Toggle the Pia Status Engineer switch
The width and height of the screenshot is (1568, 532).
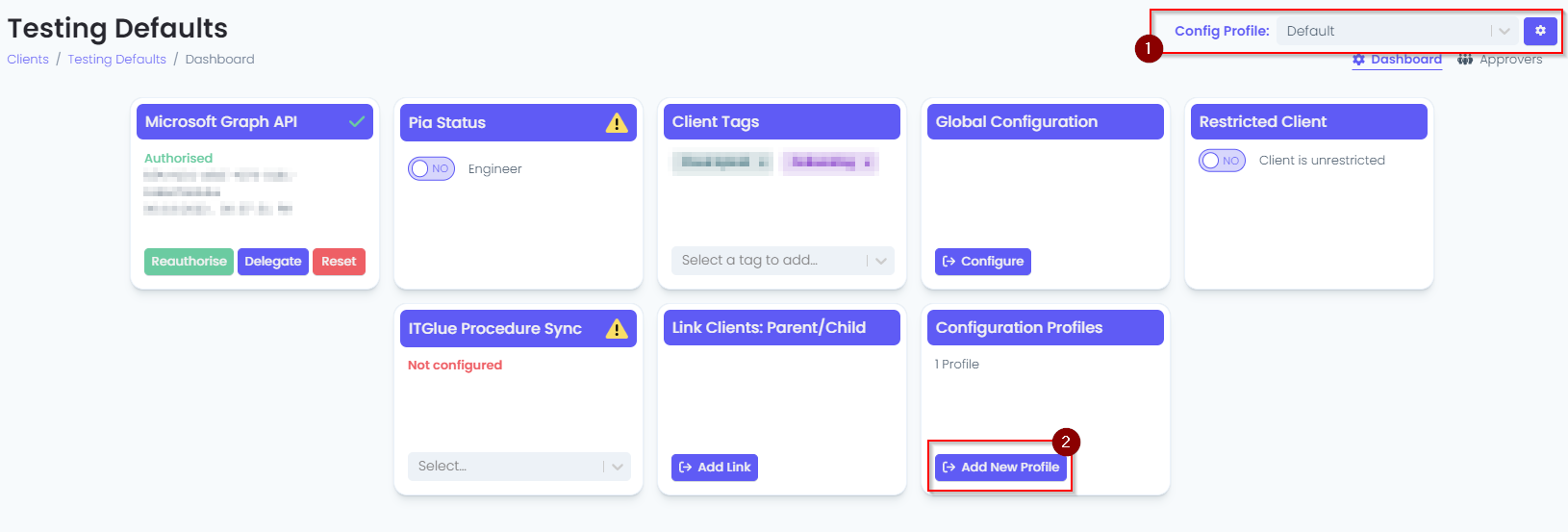point(431,169)
